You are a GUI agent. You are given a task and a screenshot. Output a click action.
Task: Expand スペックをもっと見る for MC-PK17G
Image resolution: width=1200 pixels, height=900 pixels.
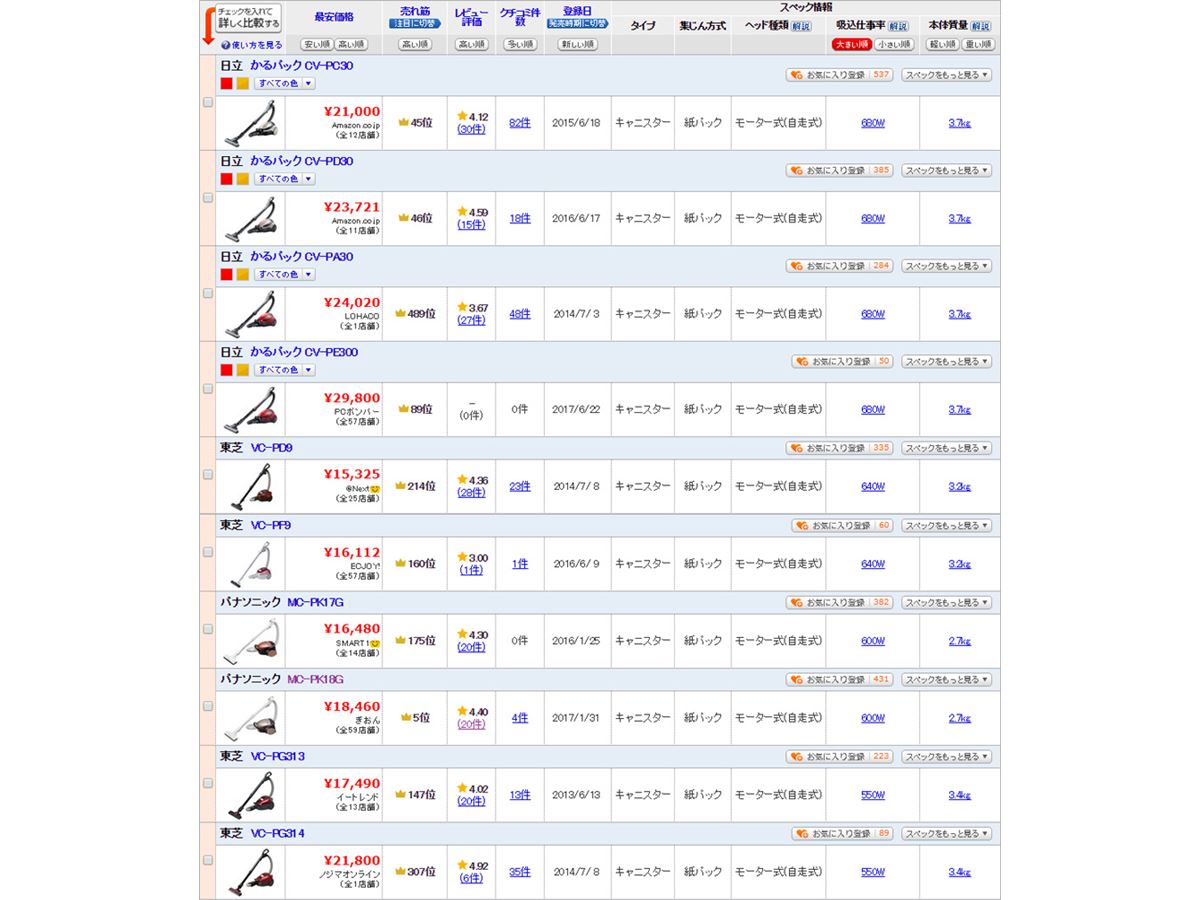946,603
